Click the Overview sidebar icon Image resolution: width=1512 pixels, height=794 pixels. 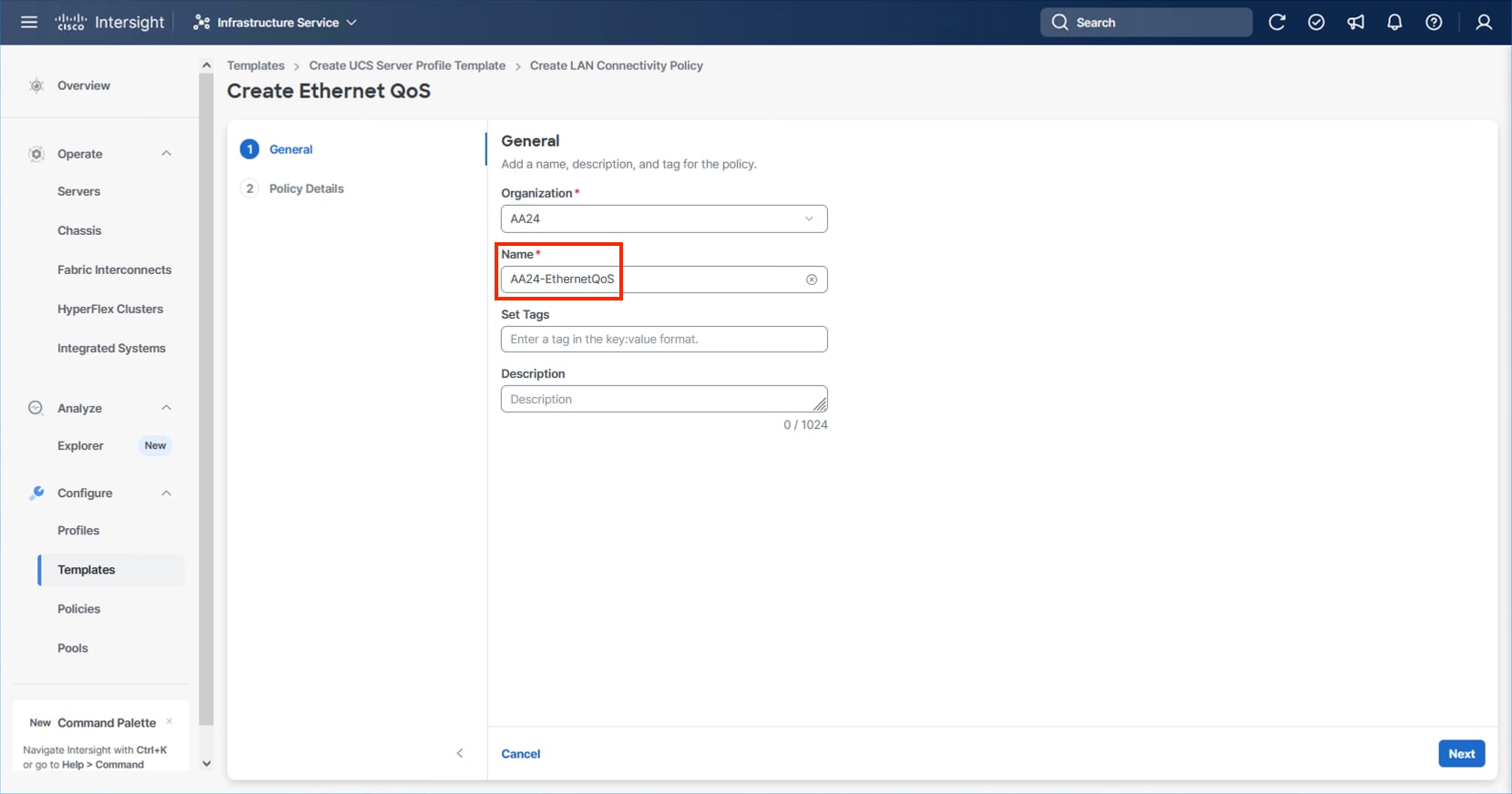36,86
